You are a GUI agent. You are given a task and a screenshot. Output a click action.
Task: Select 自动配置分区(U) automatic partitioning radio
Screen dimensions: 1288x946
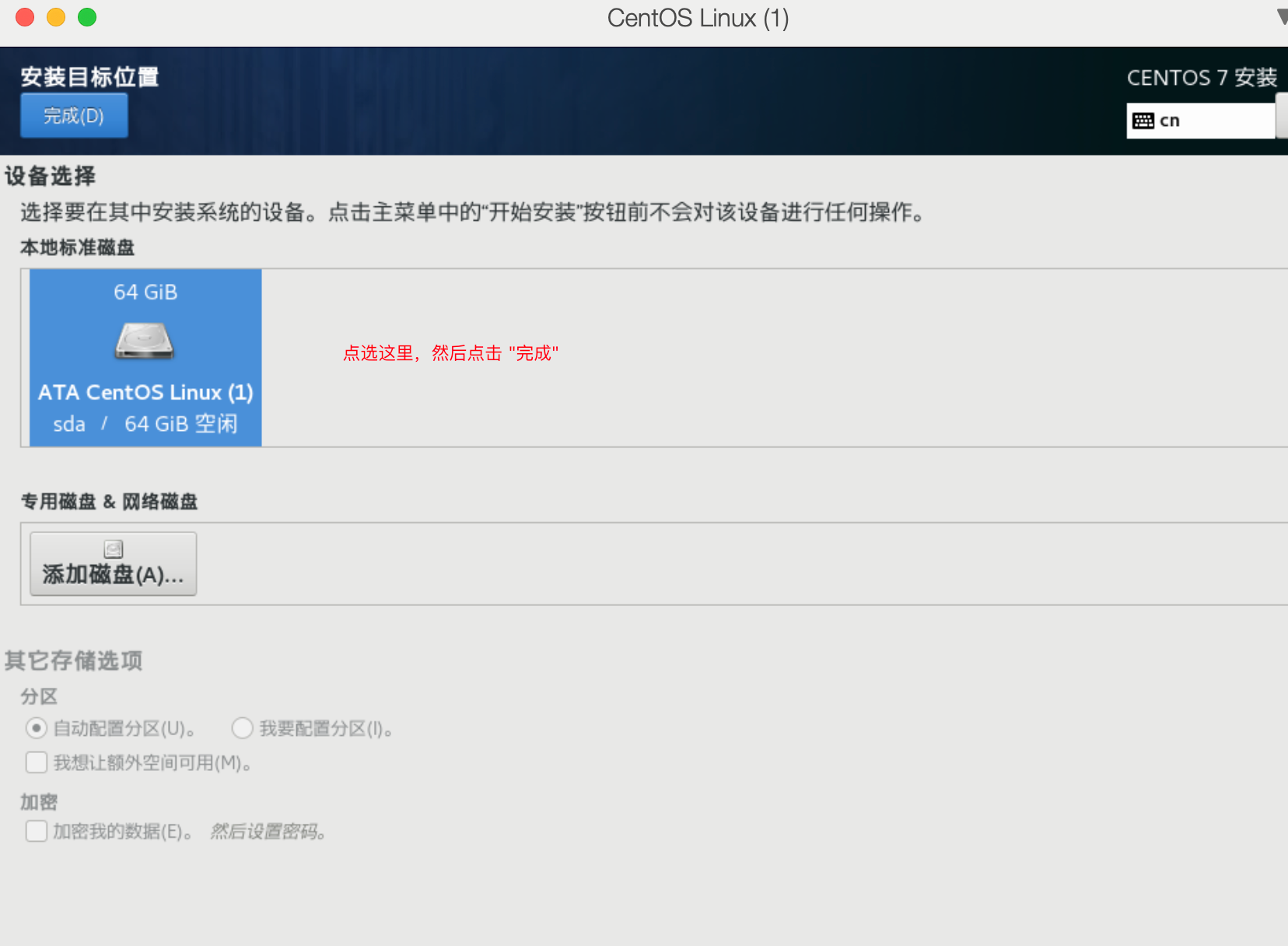pyautogui.click(x=36, y=728)
